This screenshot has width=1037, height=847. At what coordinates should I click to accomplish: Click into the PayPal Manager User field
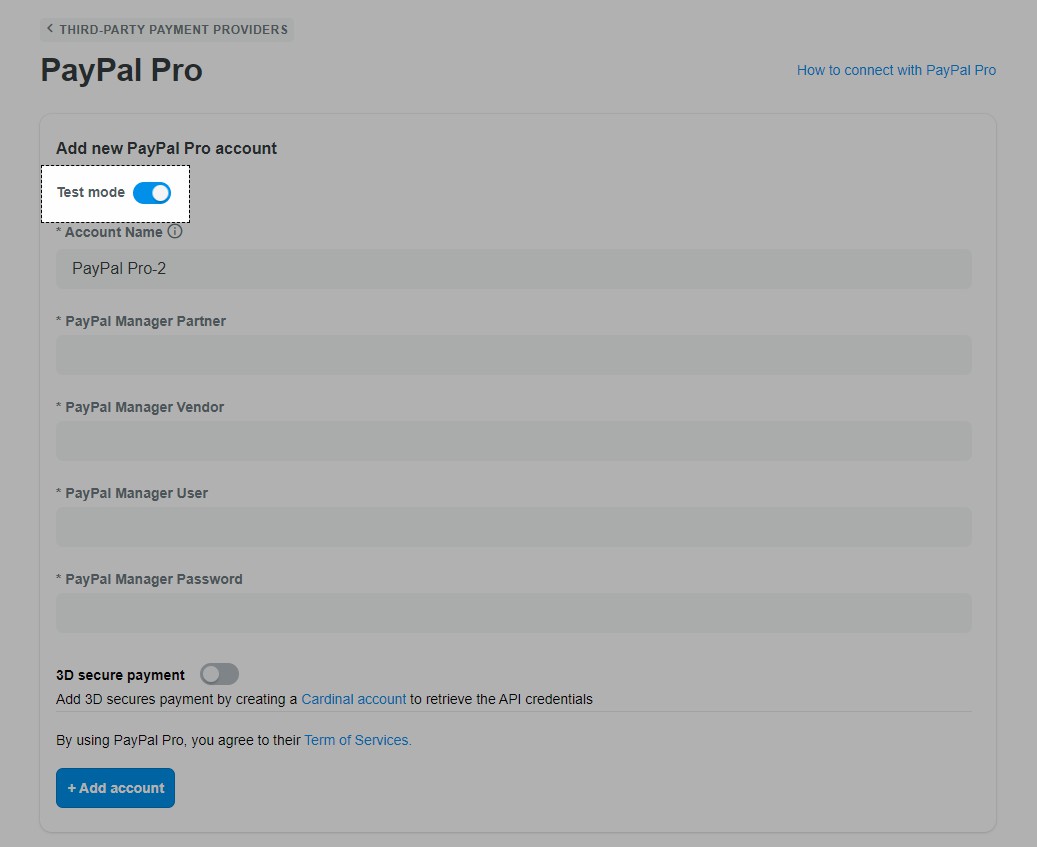pyautogui.click(x=513, y=527)
